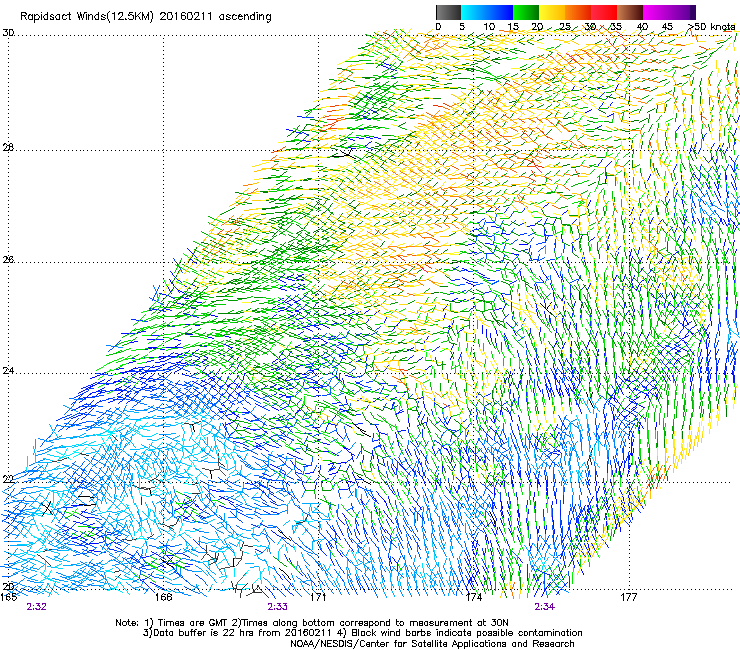740x650 pixels.
Task: Click the legend value '5'
Action: pyautogui.click(x=462, y=27)
